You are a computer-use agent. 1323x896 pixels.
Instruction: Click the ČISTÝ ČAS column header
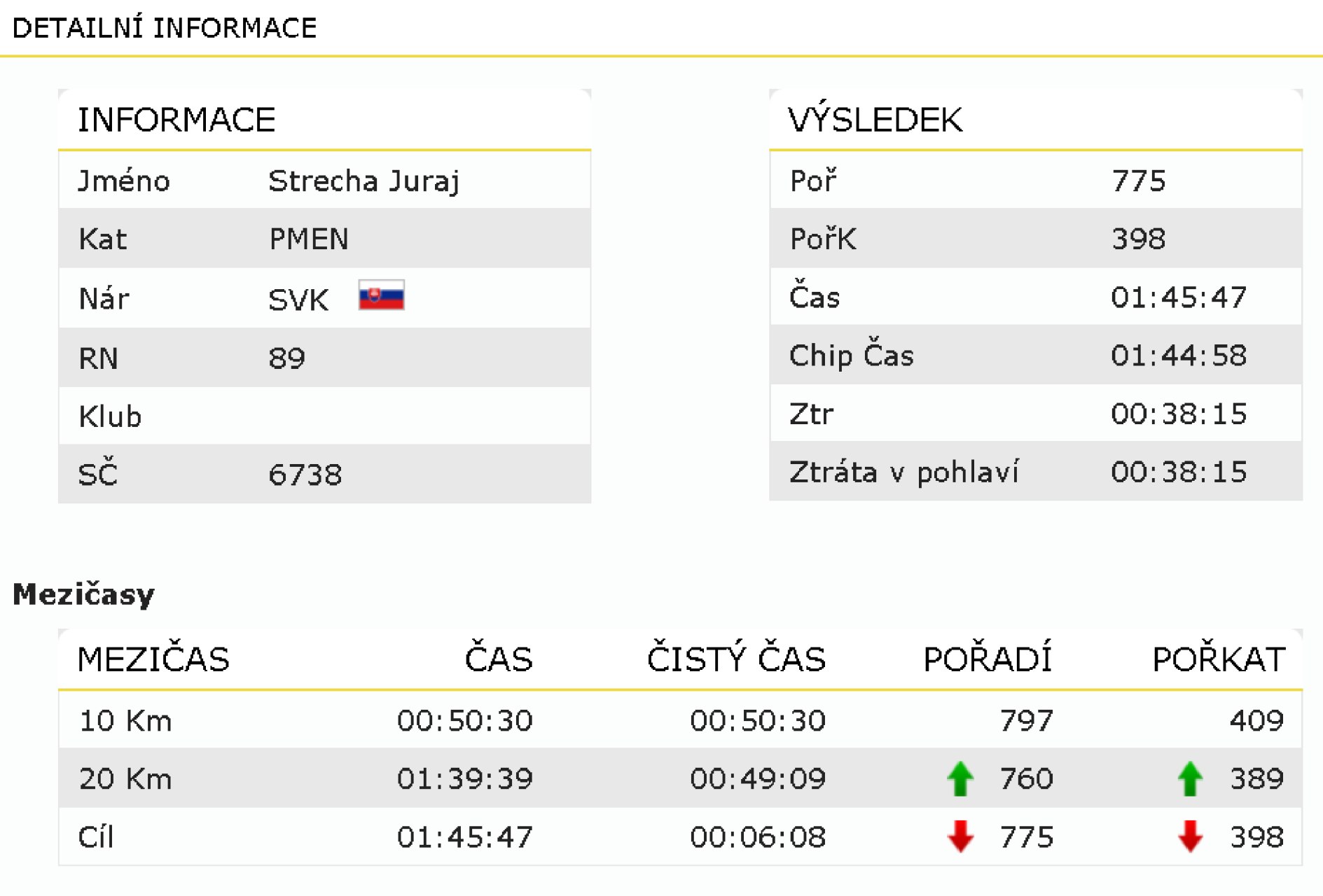coord(736,658)
